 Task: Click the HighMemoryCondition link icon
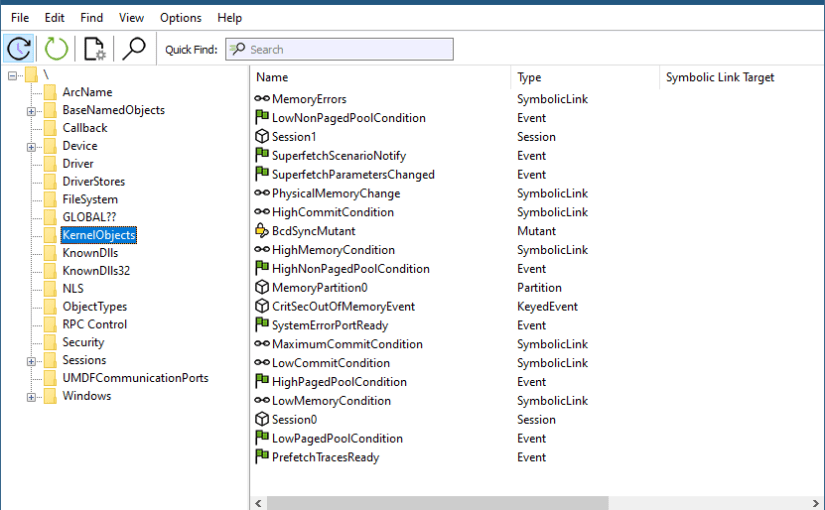click(x=262, y=249)
